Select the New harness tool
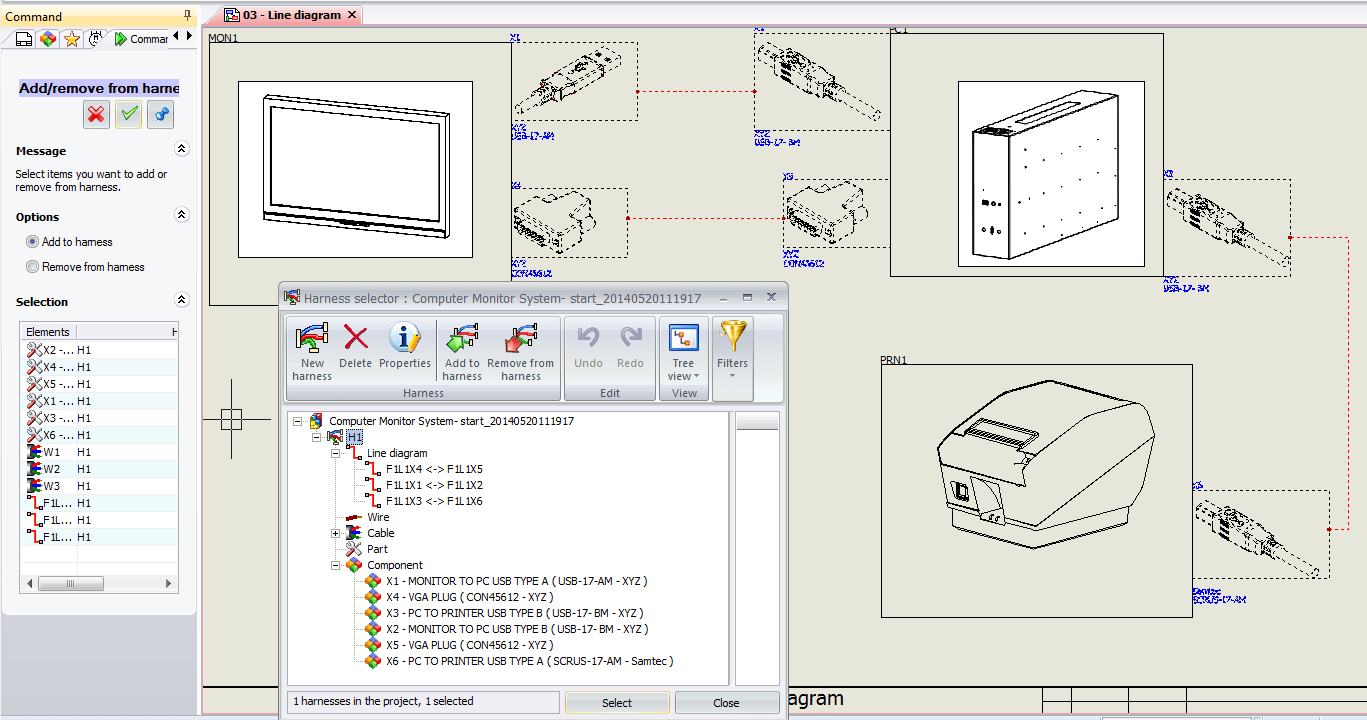Viewport: 1367px width, 720px height. click(x=311, y=346)
